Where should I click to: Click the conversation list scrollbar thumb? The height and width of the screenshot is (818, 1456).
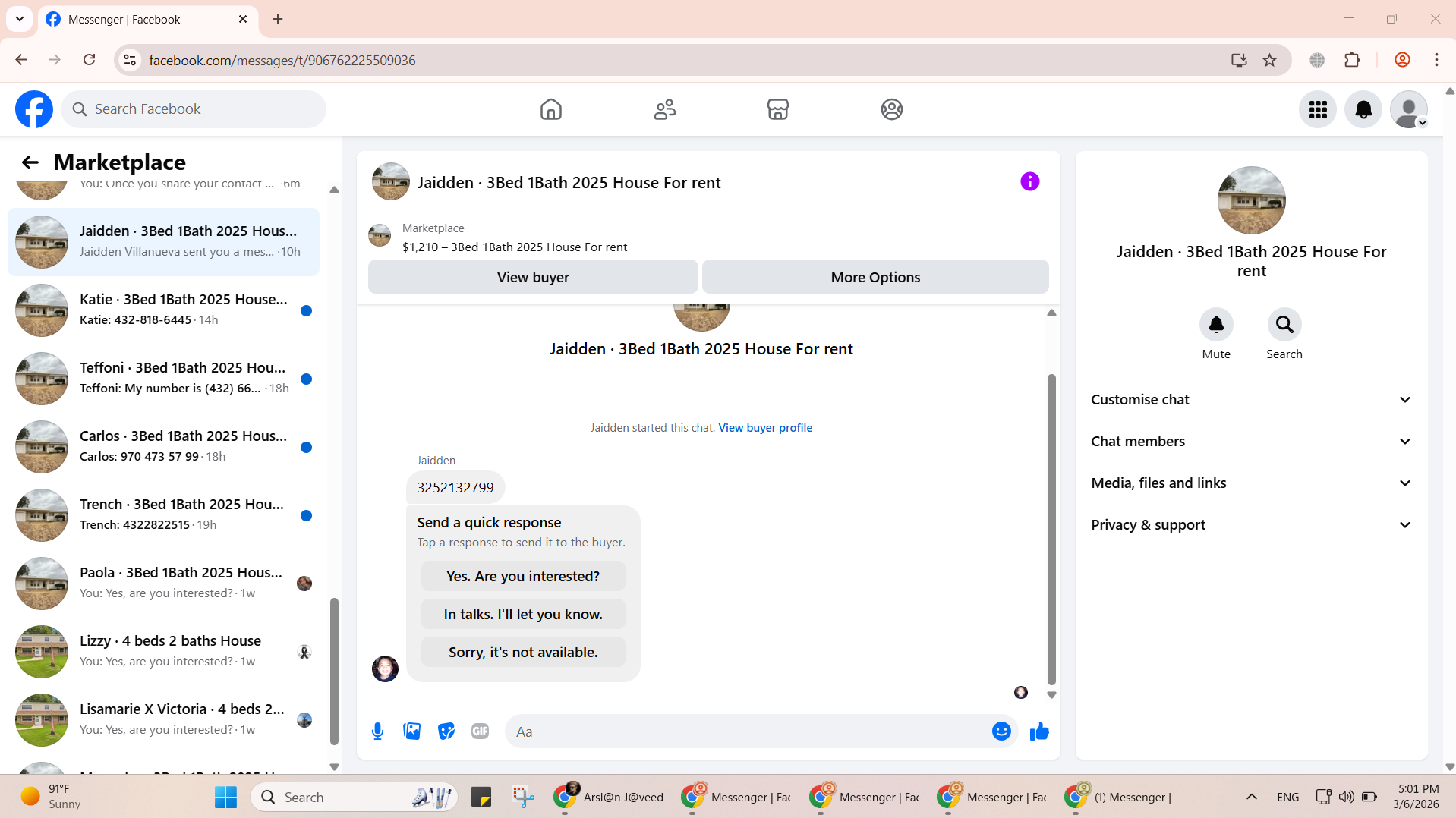(x=334, y=672)
